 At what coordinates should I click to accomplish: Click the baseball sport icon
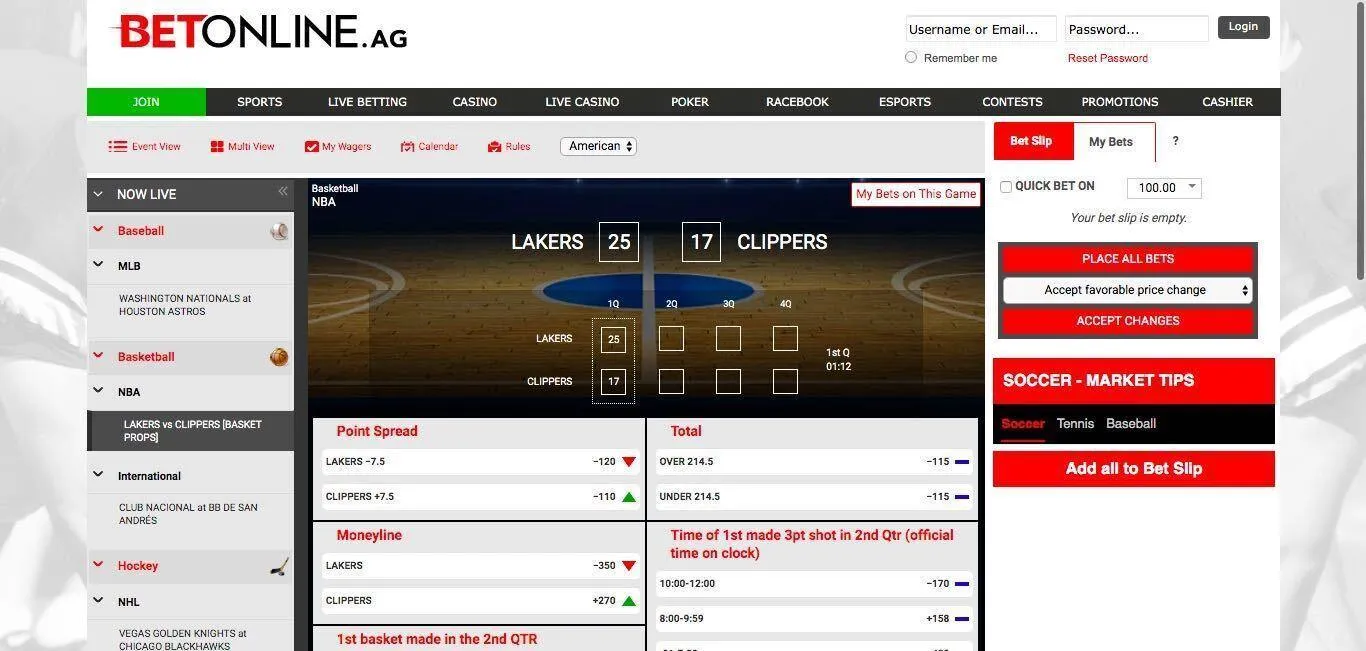[279, 231]
